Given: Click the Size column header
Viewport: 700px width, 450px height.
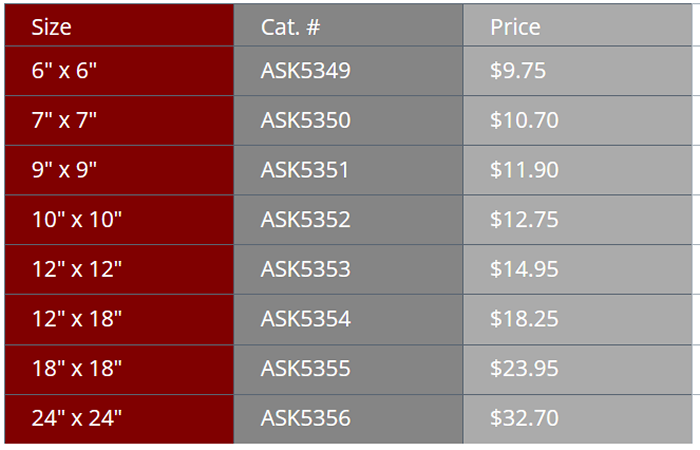Looking at the screenshot, I should tap(52, 27).
